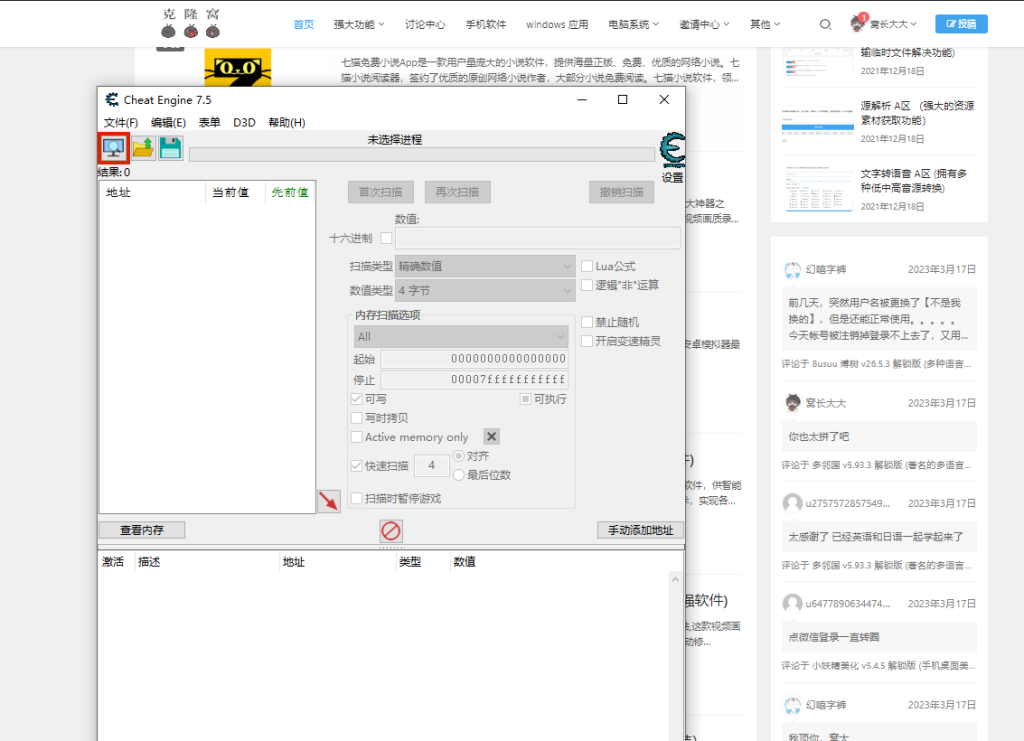Screen dimensions: 1024x741
Task: Open the 扫描类型 精确数值 dropdown
Action: [485, 266]
